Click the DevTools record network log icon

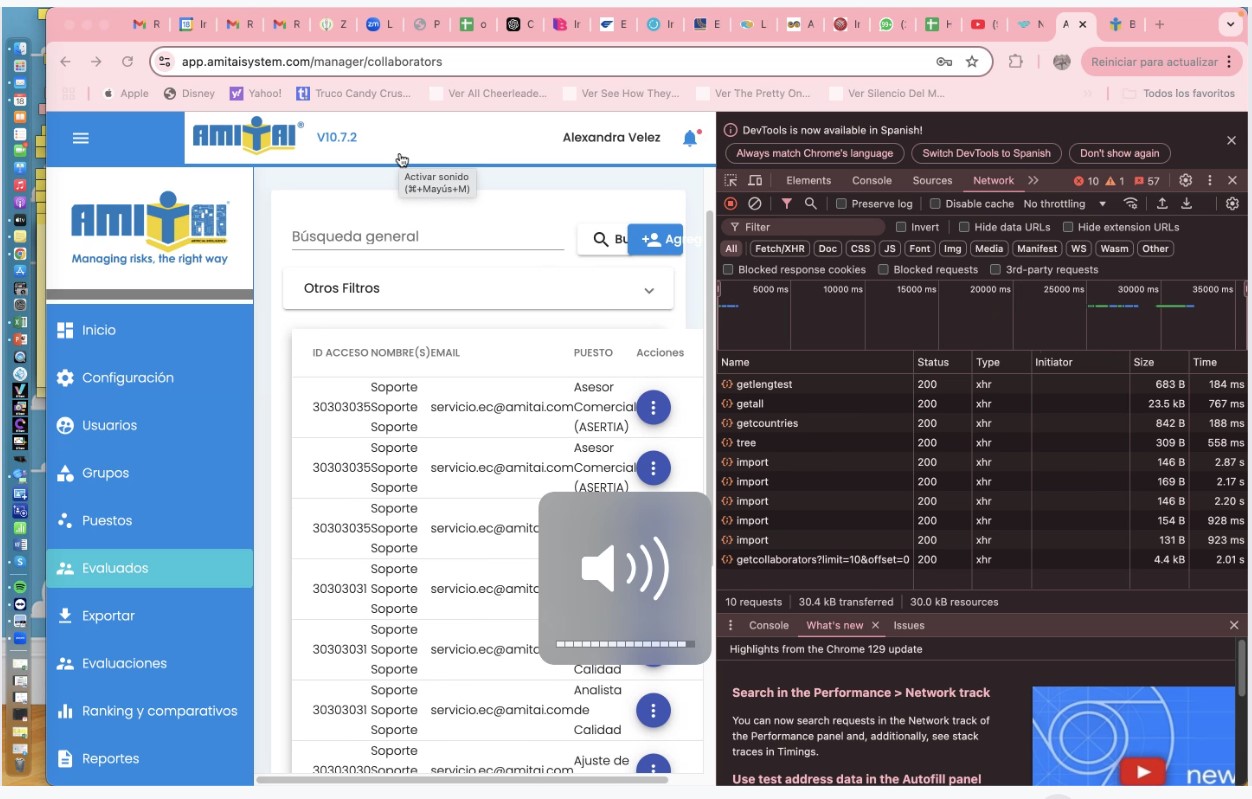click(731, 204)
